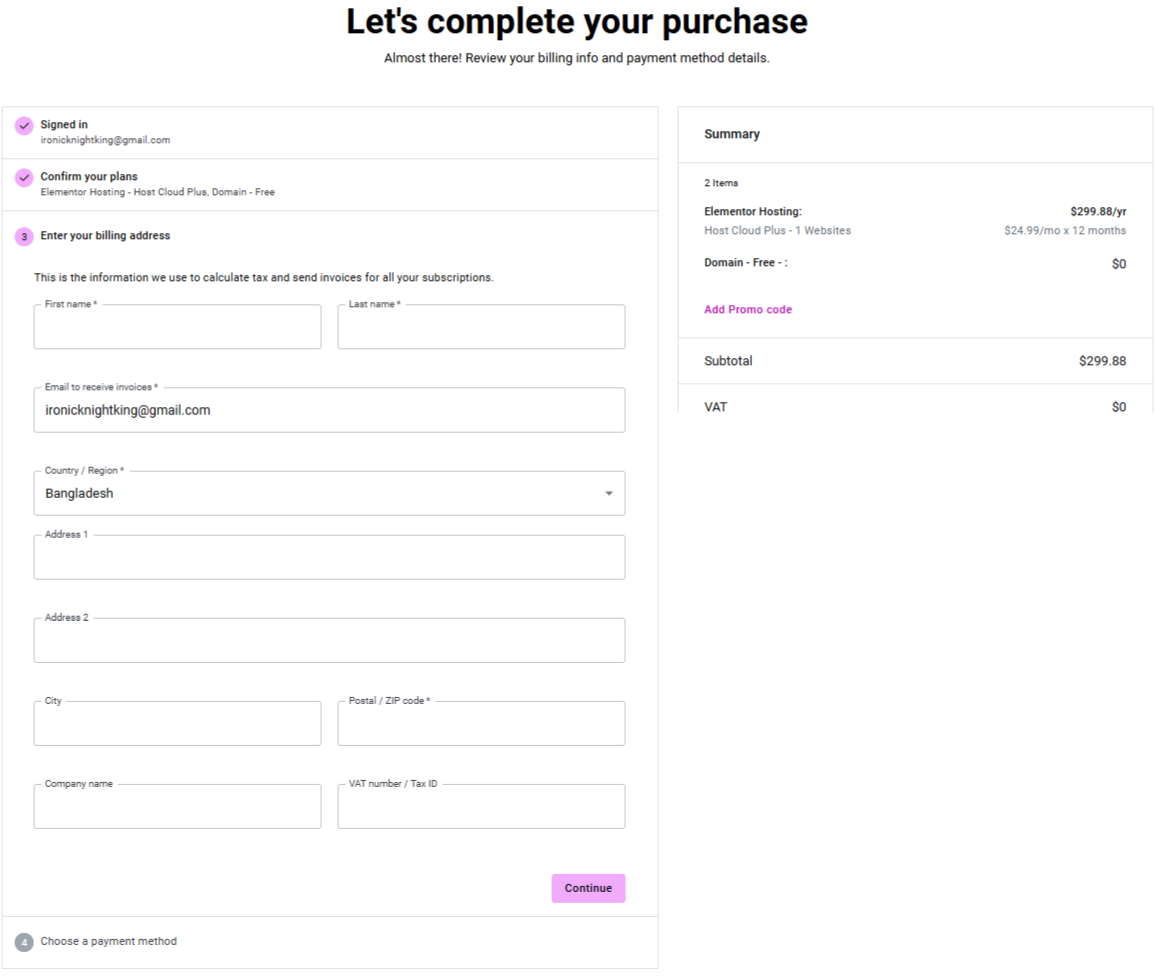Click the Subtotal $299.88 amount

pyautogui.click(x=1102, y=361)
